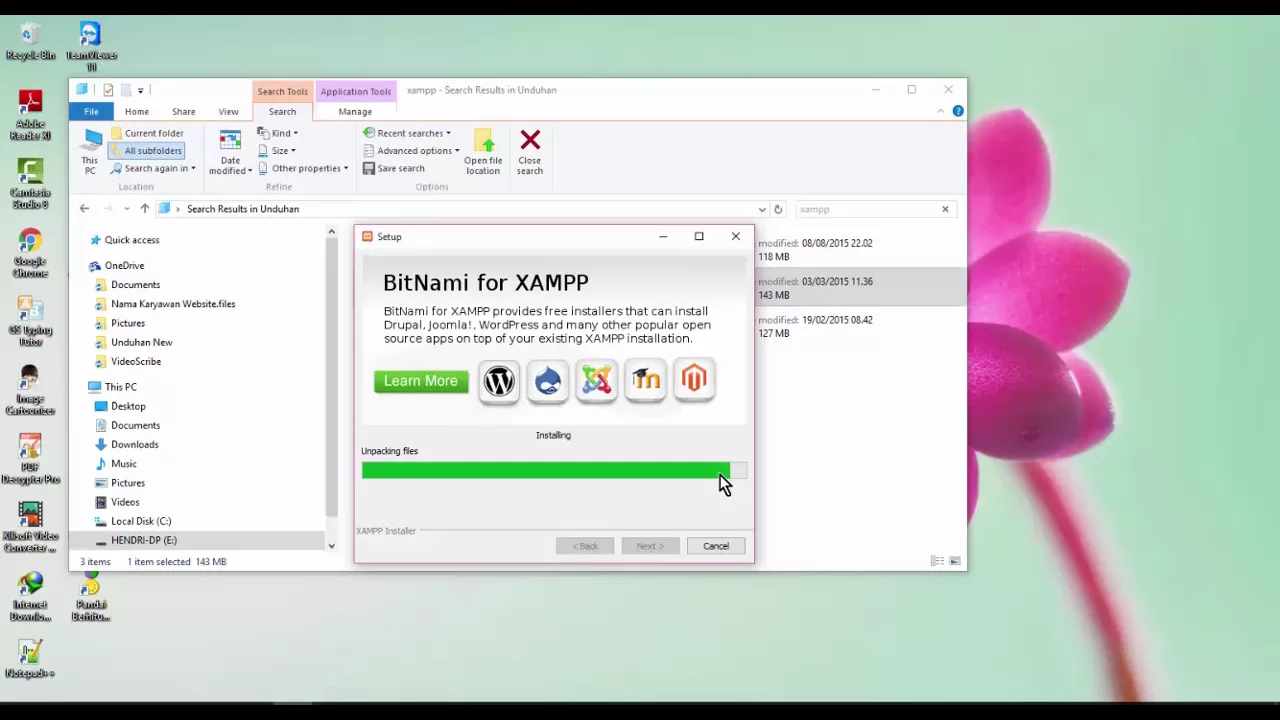Select This PC in navigation pane
1280x720 pixels.
pos(112,387)
